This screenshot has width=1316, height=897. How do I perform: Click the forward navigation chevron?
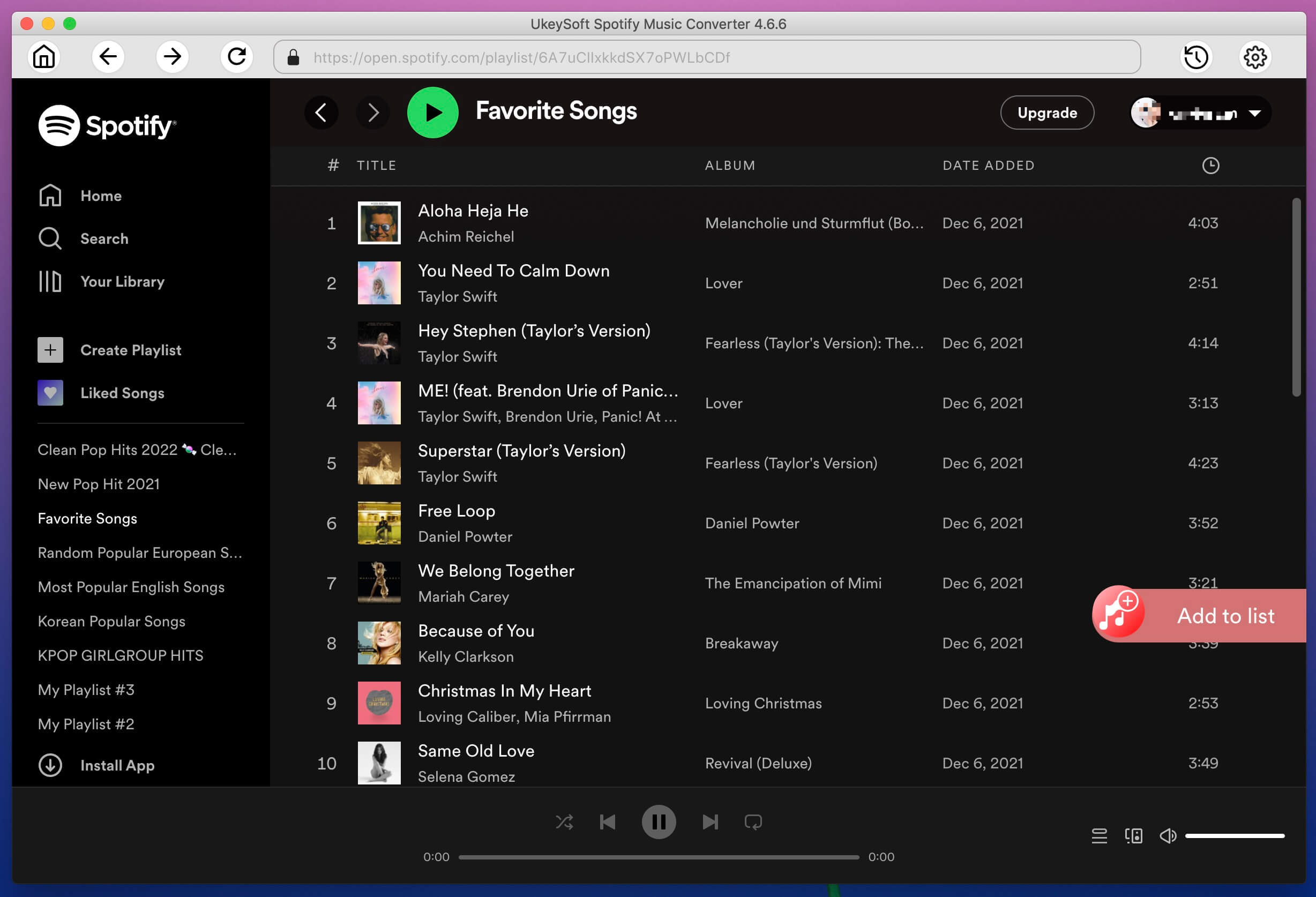tap(372, 112)
